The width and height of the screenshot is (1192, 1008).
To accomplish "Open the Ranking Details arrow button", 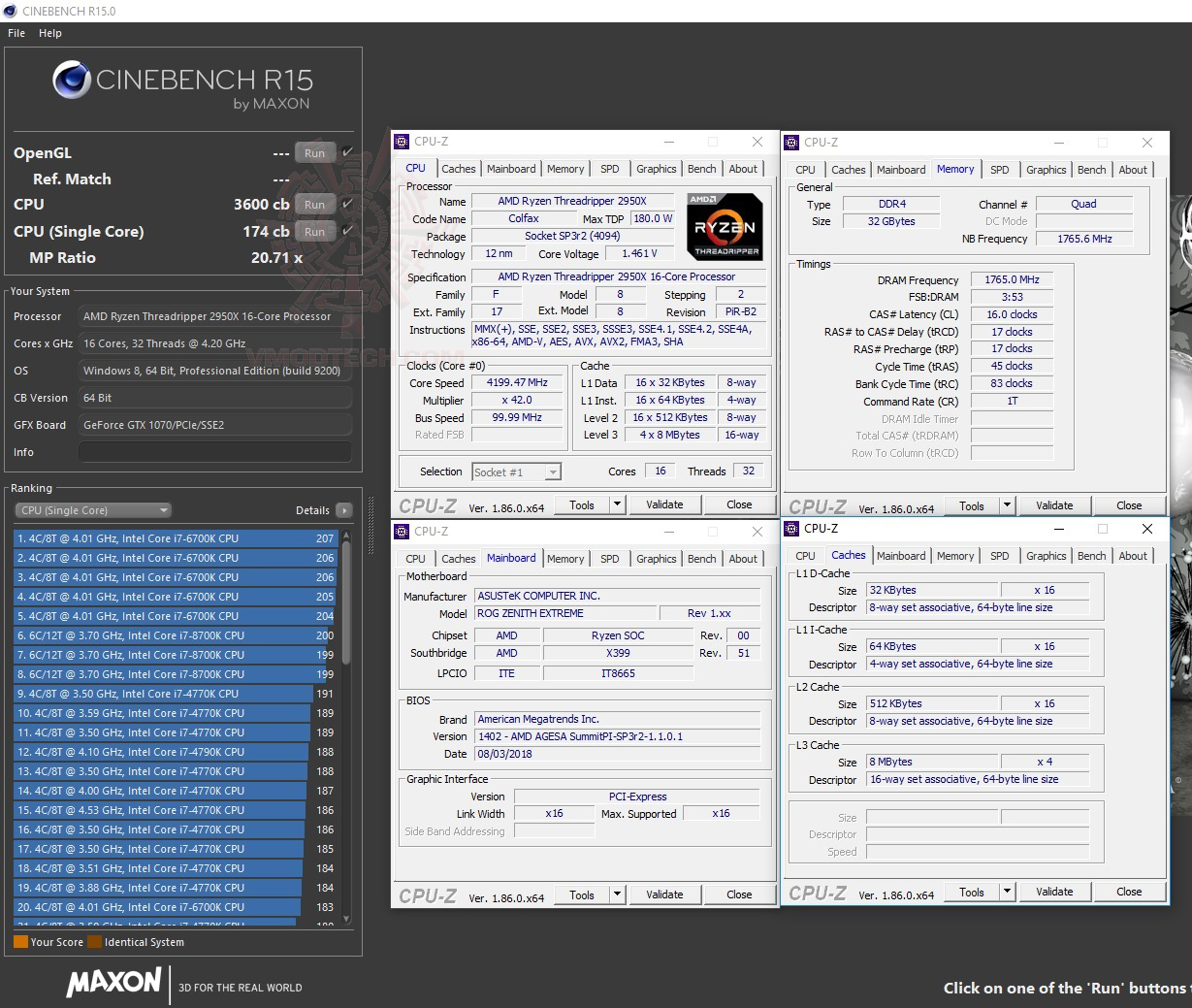I will tap(344, 510).
